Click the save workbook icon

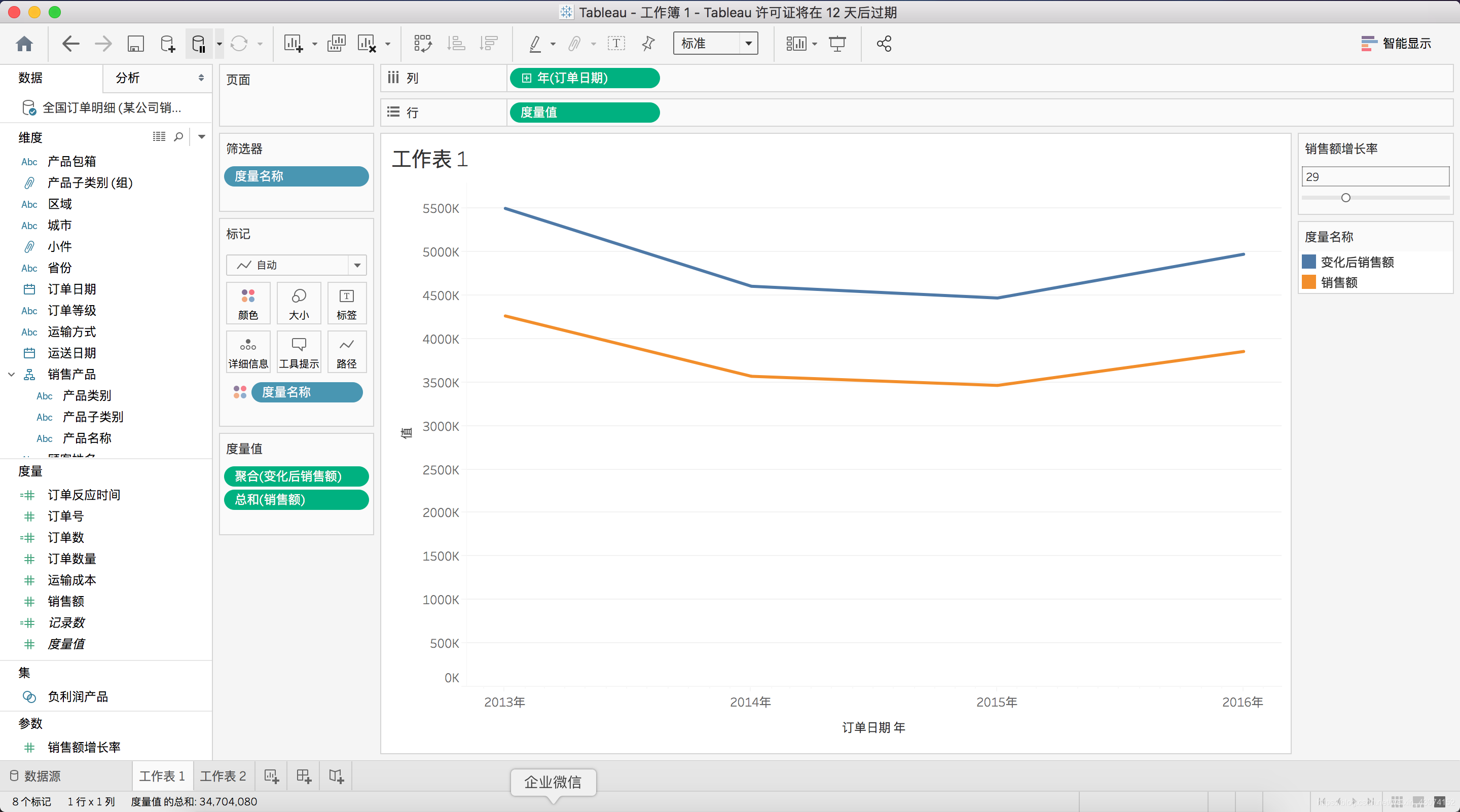[135, 44]
